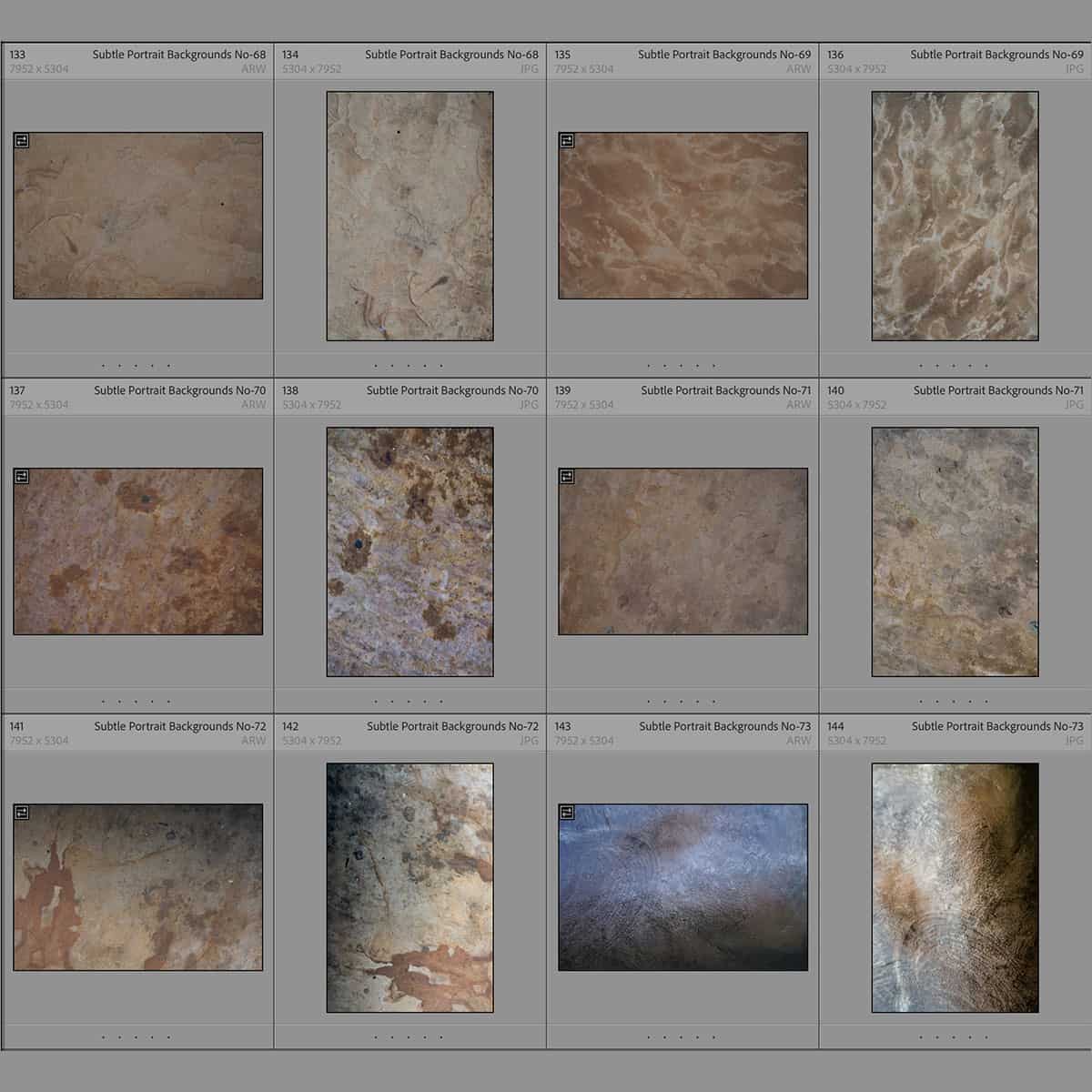Set star rating under thumbnail 142
The width and height of the screenshot is (1092, 1092).
coord(409,1036)
